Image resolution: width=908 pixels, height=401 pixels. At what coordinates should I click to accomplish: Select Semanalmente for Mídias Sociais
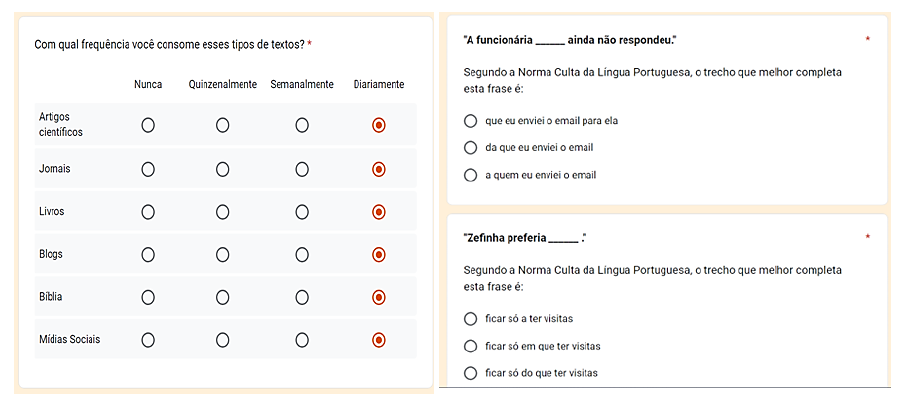point(302,340)
